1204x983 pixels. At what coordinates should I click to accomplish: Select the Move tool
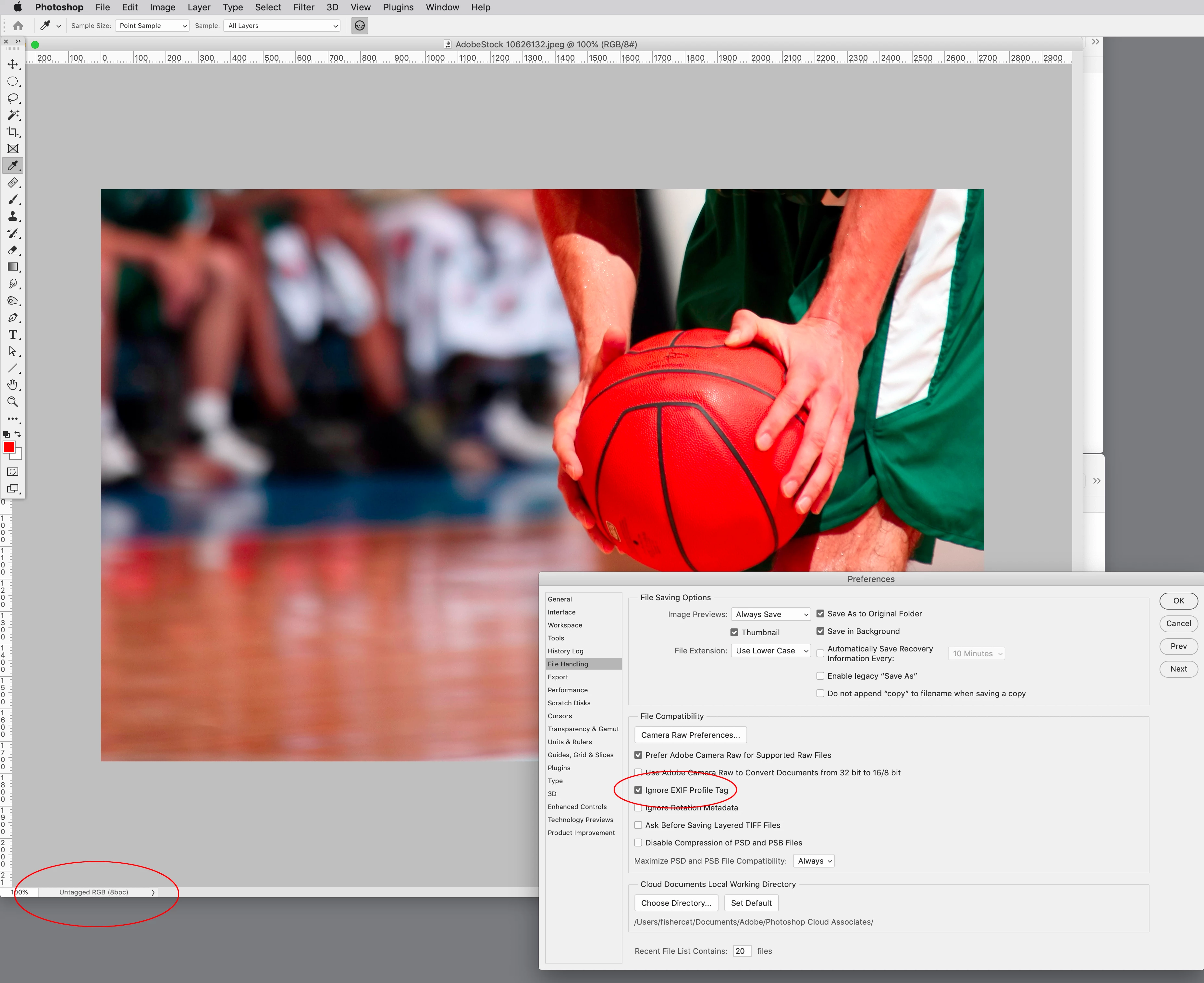click(12, 65)
